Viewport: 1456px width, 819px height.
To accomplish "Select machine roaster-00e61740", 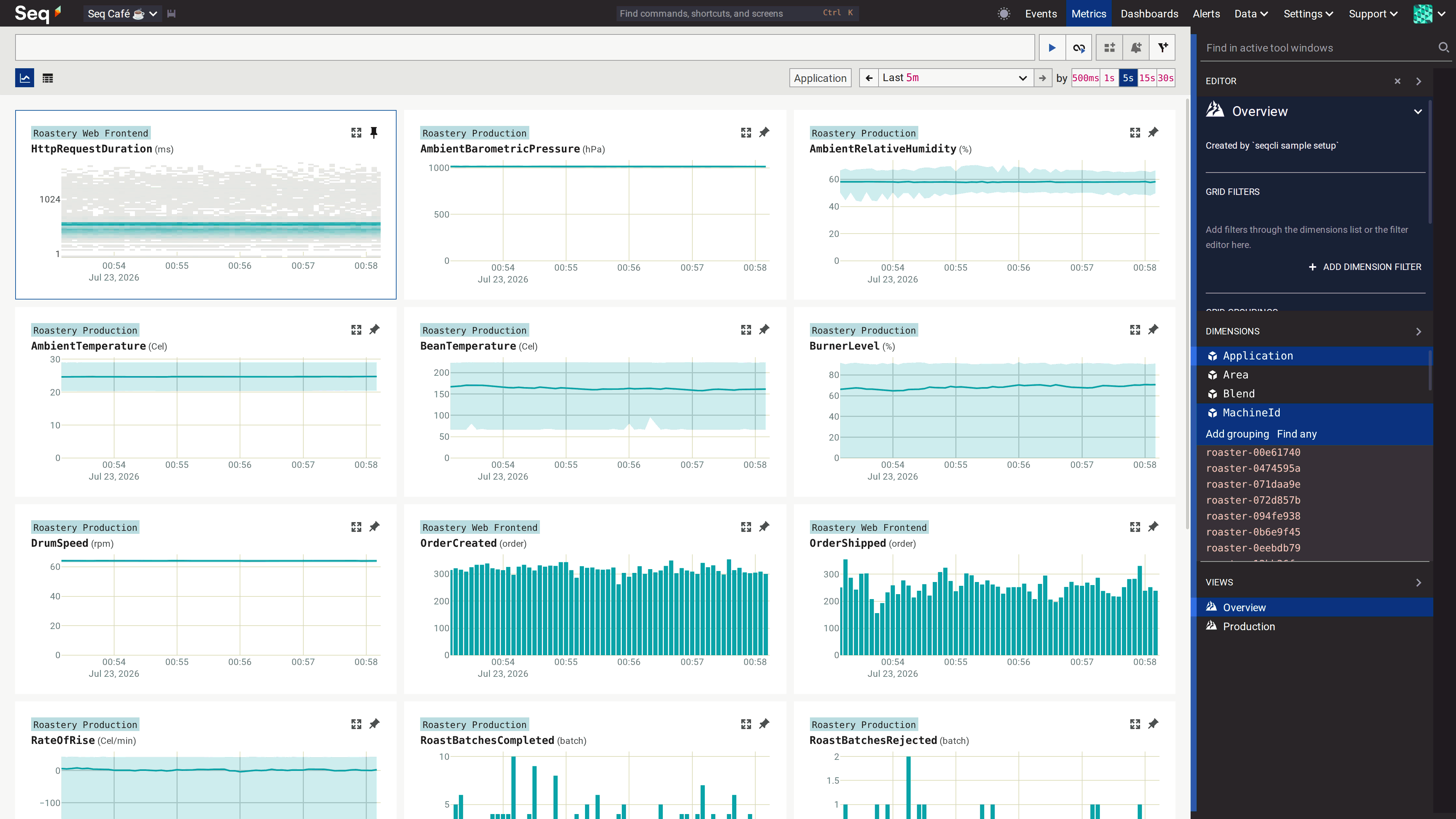I will point(1253,452).
